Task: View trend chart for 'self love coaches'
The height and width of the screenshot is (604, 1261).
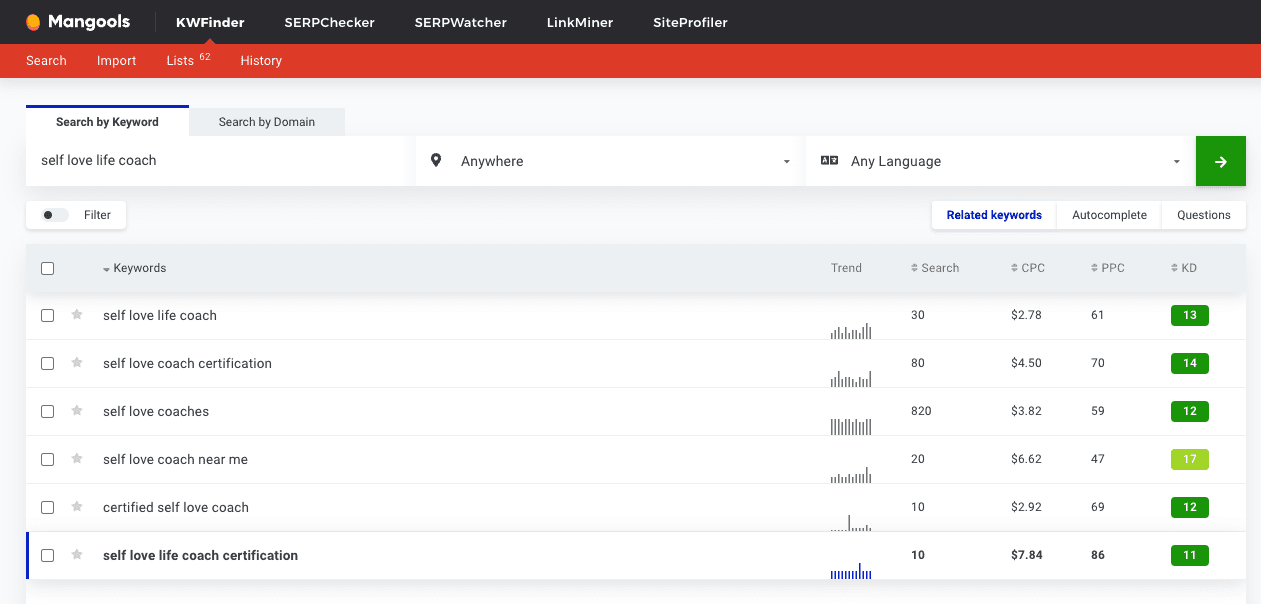Action: point(851,426)
